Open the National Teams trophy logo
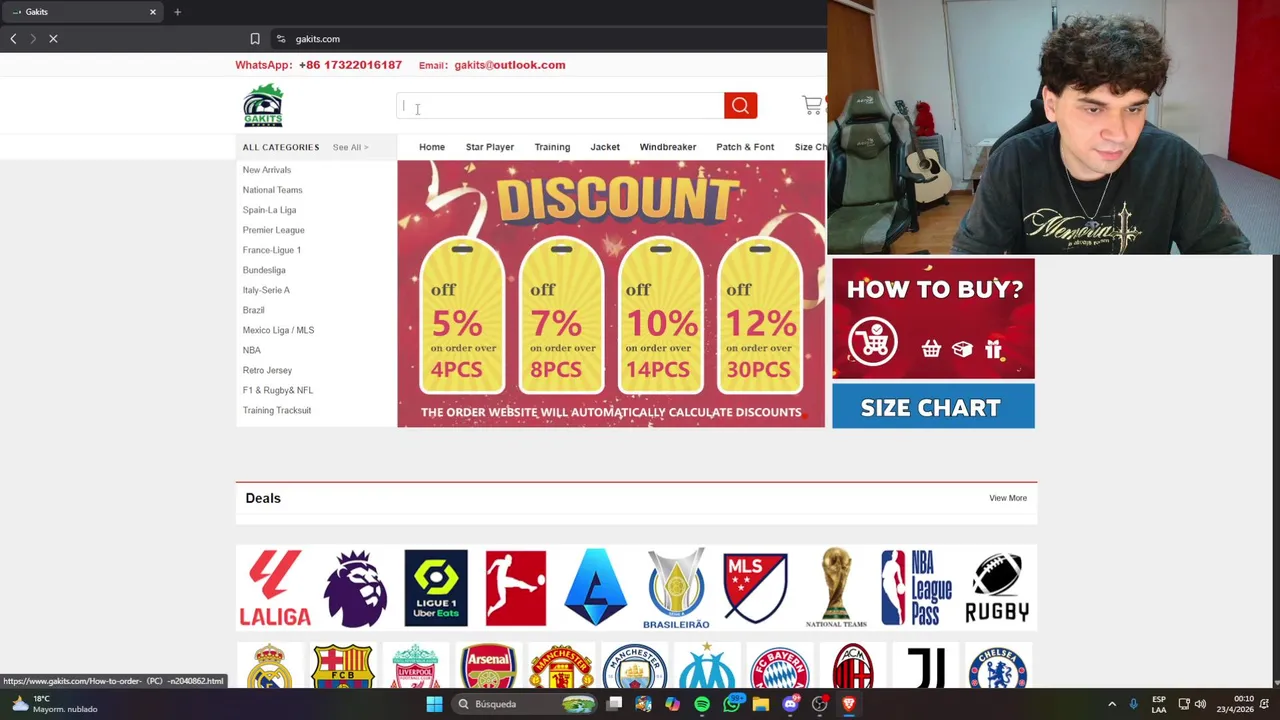The height and width of the screenshot is (720, 1280). coord(837,588)
